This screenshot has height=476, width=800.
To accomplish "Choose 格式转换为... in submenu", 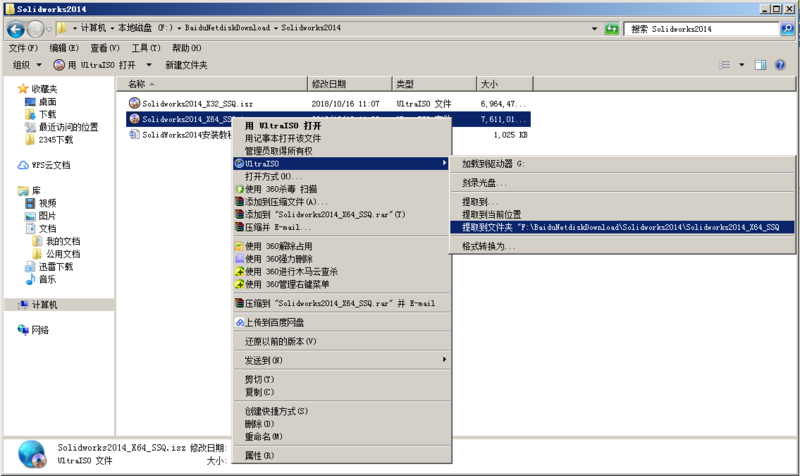I will click(x=622, y=246).
